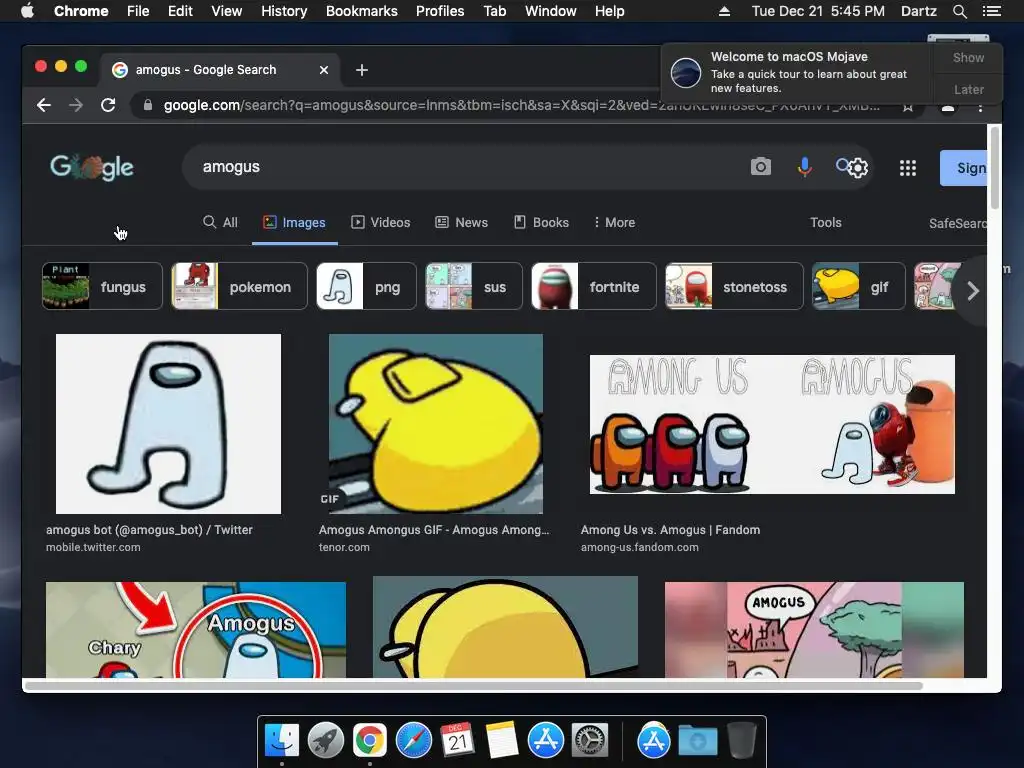Reload the page with the refresh icon
The height and width of the screenshot is (768, 1024).
point(108,105)
